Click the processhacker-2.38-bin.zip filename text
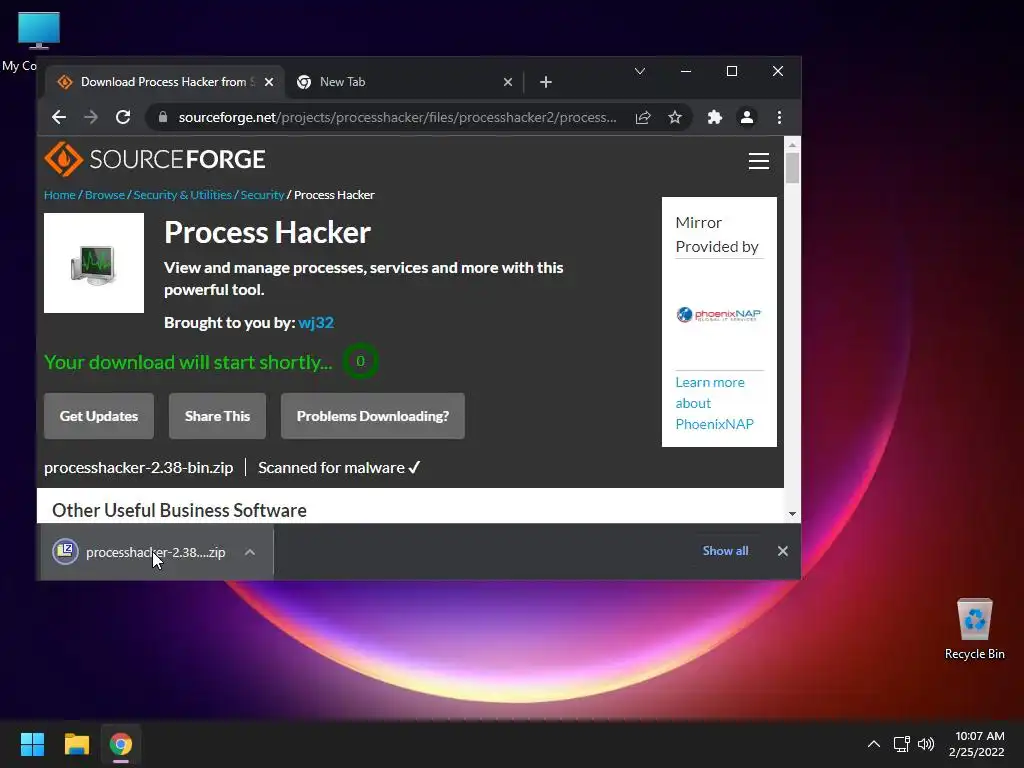Viewport: 1024px width, 768px height. pos(138,468)
